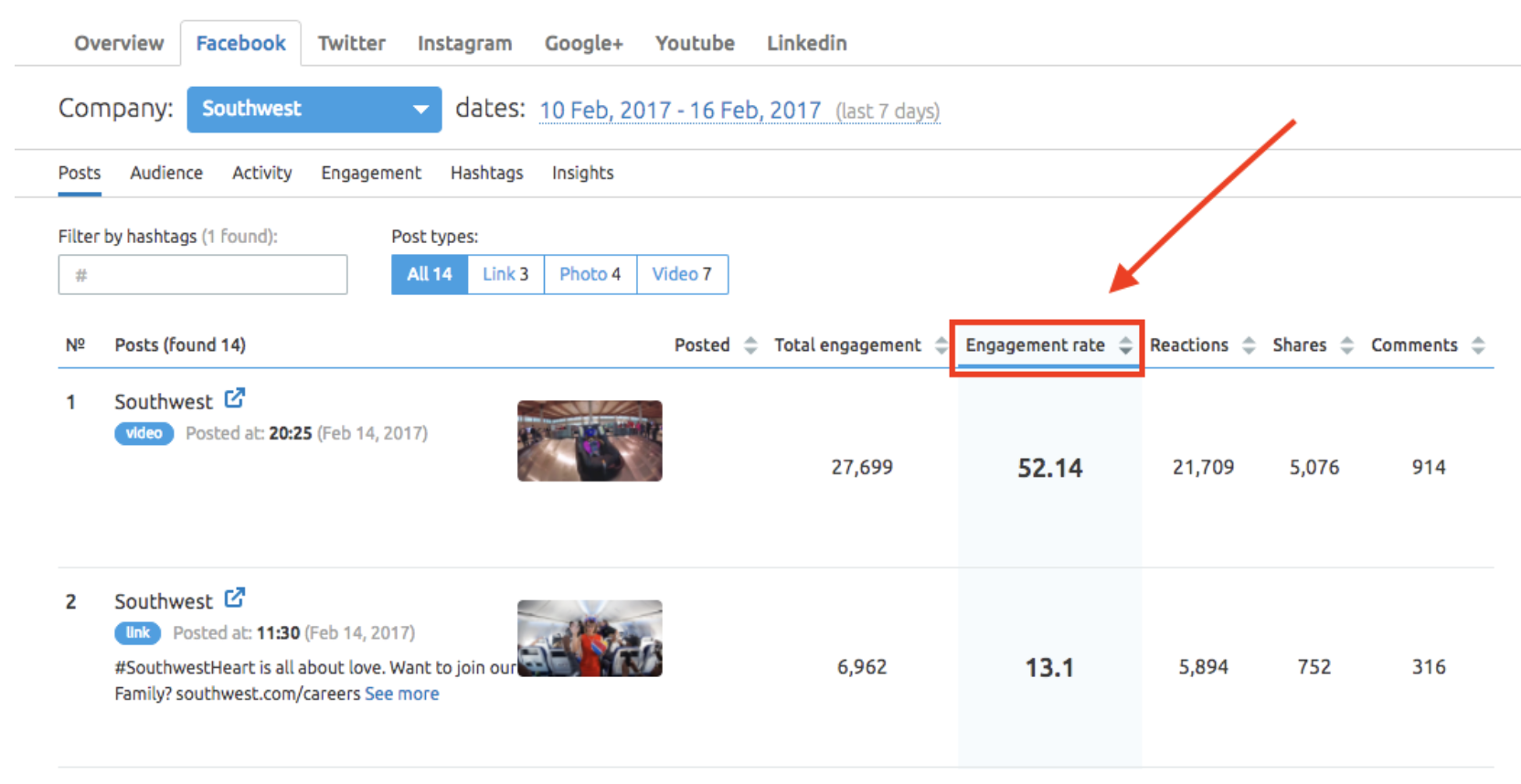
Task: Go to the Google+ tab
Action: pyautogui.click(x=583, y=43)
